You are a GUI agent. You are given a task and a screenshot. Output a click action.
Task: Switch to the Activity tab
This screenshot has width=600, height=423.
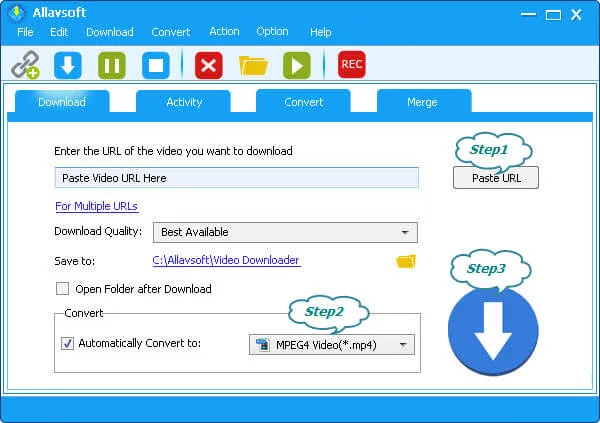click(x=184, y=102)
